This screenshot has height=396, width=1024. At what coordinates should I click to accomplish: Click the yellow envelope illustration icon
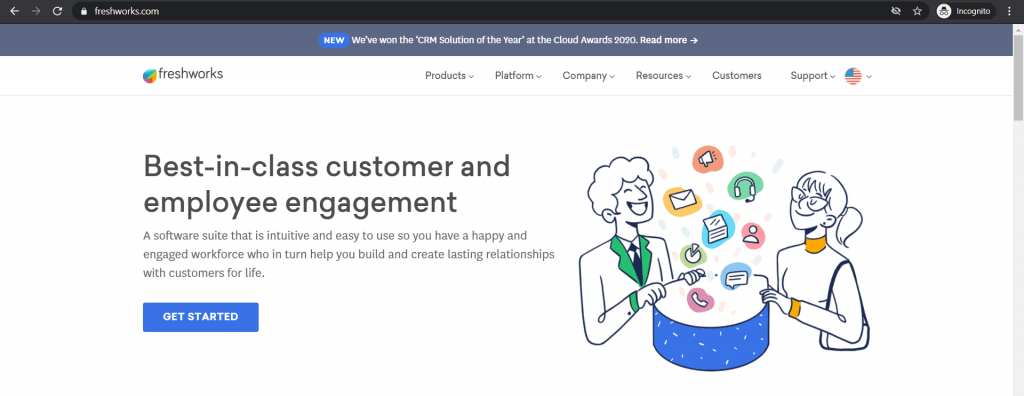point(681,200)
